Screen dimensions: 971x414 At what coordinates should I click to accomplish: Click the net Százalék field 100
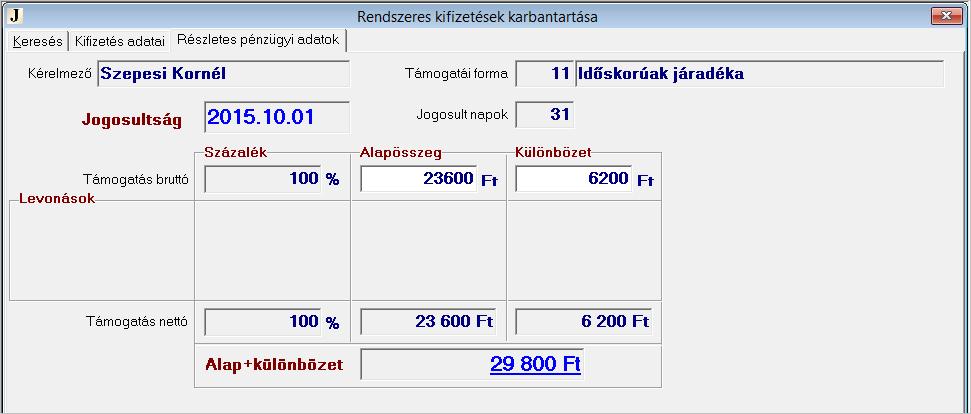[x=263, y=322]
